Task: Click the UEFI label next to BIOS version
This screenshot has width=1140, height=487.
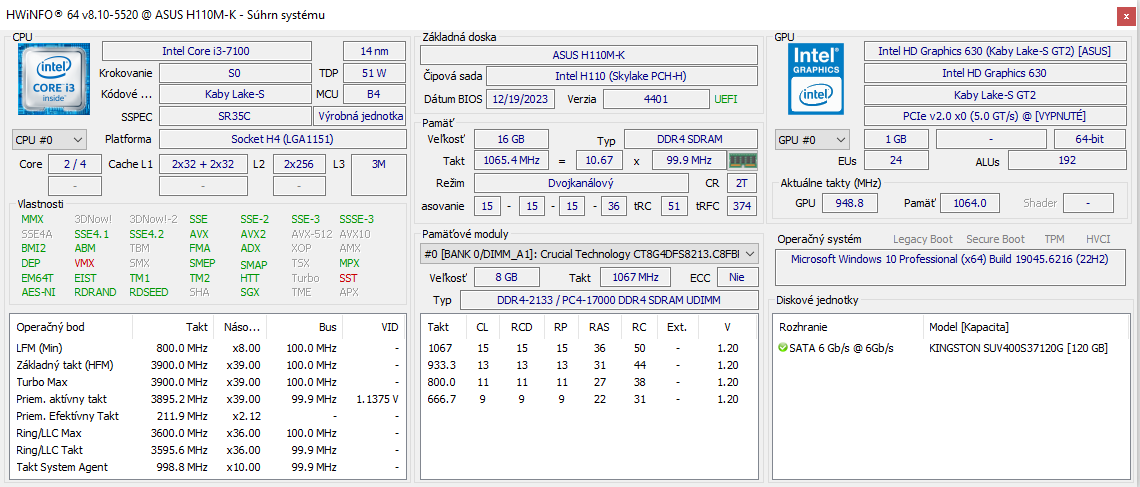Action: 726,99
